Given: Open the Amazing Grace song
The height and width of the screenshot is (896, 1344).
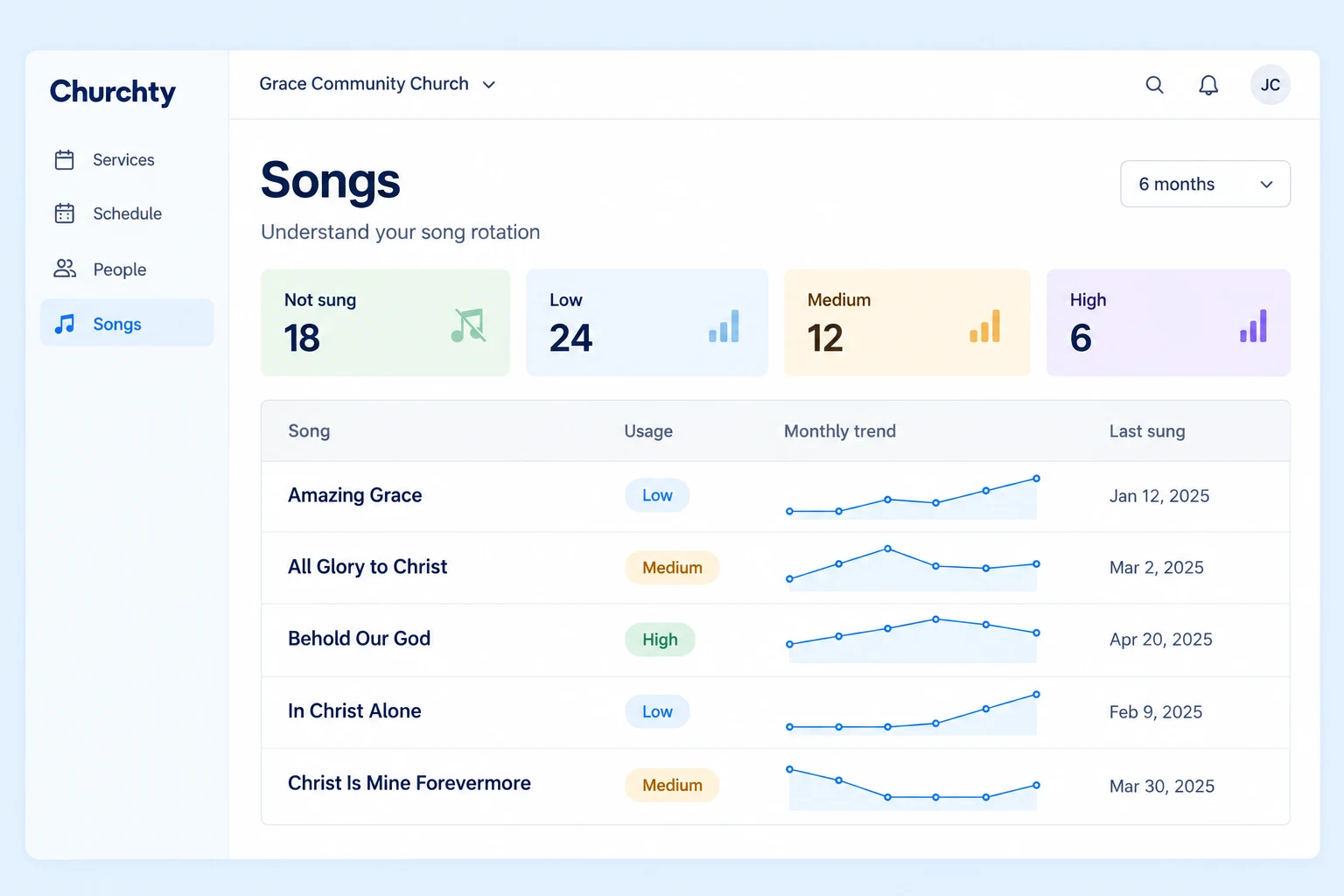Looking at the screenshot, I should click(355, 495).
